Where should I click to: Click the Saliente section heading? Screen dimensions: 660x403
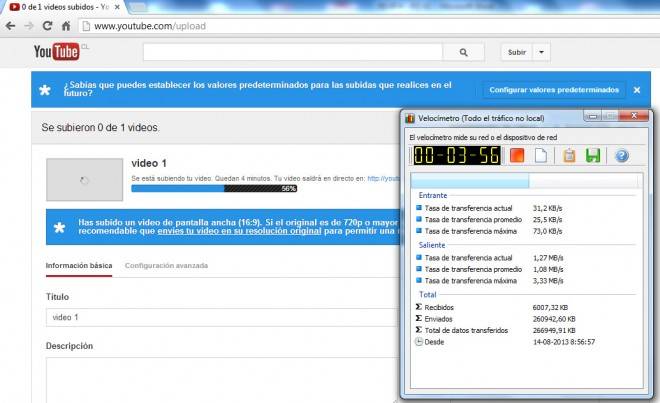tap(431, 245)
